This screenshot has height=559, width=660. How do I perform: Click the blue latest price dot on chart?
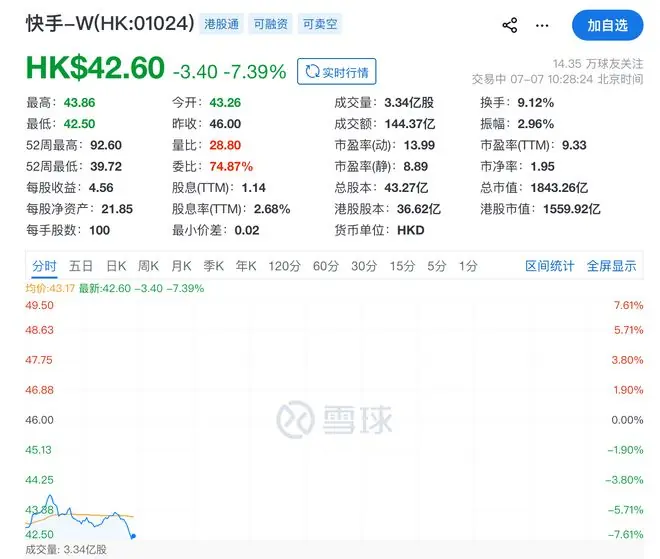[133, 536]
